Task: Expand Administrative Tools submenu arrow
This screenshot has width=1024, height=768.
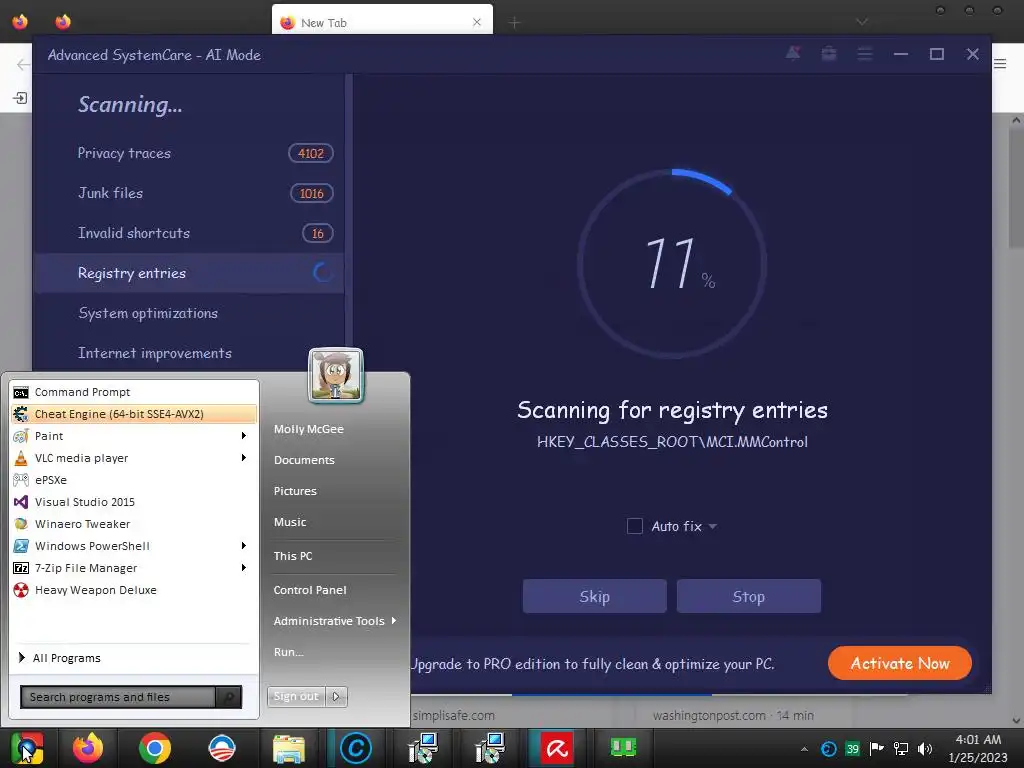Action: coord(394,620)
